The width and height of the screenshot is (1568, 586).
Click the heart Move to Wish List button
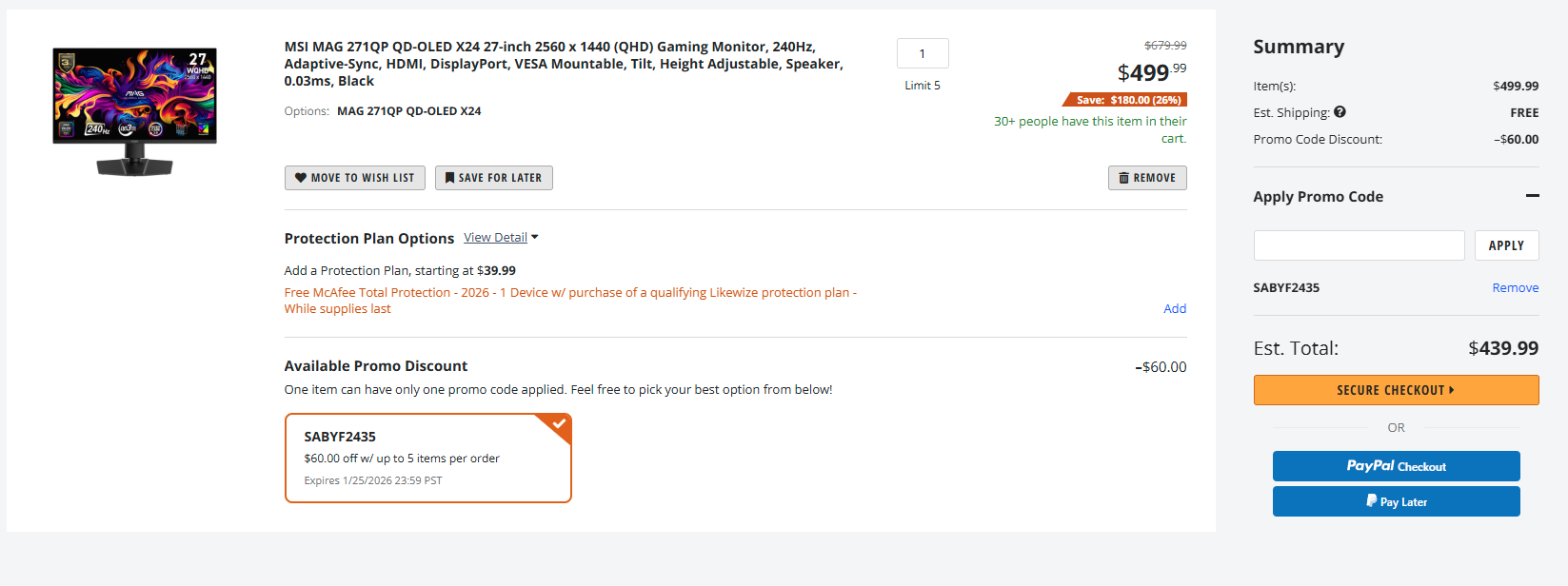pyautogui.click(x=354, y=178)
